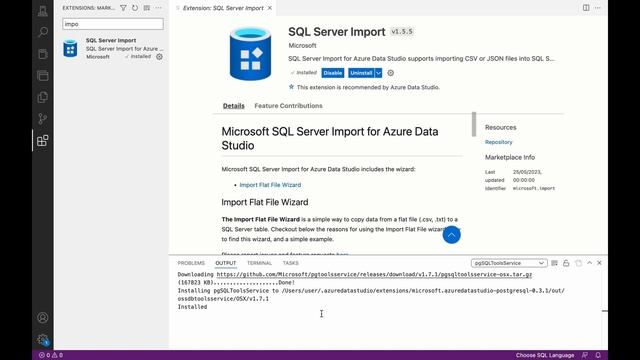Click the SQL Server Import icon in the extensions list
Screen dimensions: 640x360
click(70, 48)
